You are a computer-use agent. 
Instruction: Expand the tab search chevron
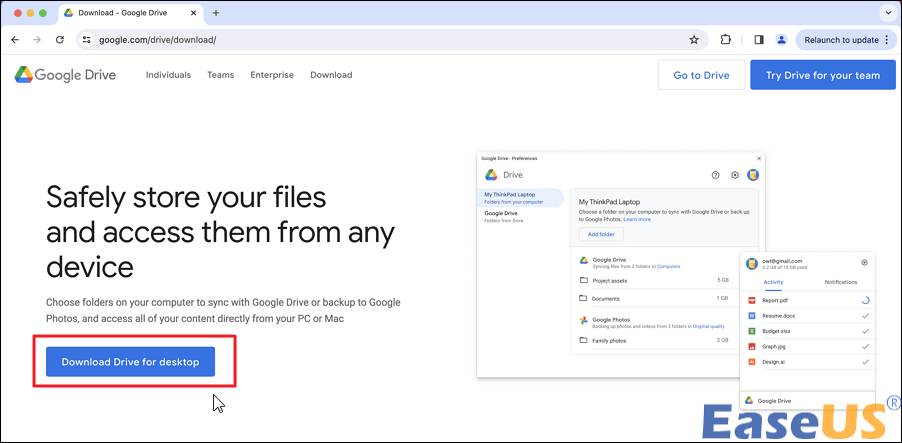coord(886,13)
